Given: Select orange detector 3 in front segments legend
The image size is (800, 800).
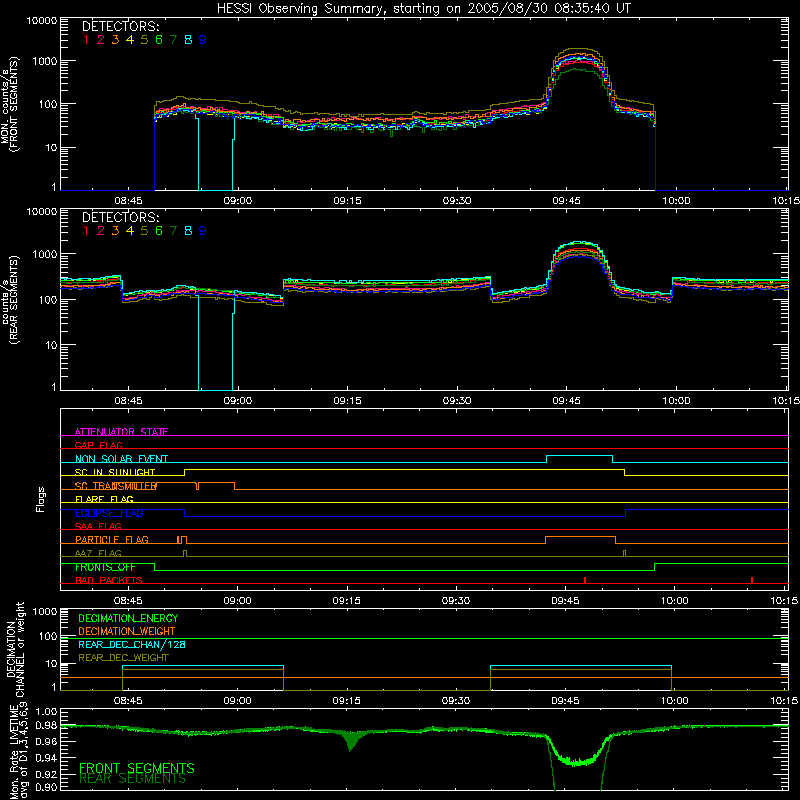Looking at the screenshot, I should coord(115,40).
